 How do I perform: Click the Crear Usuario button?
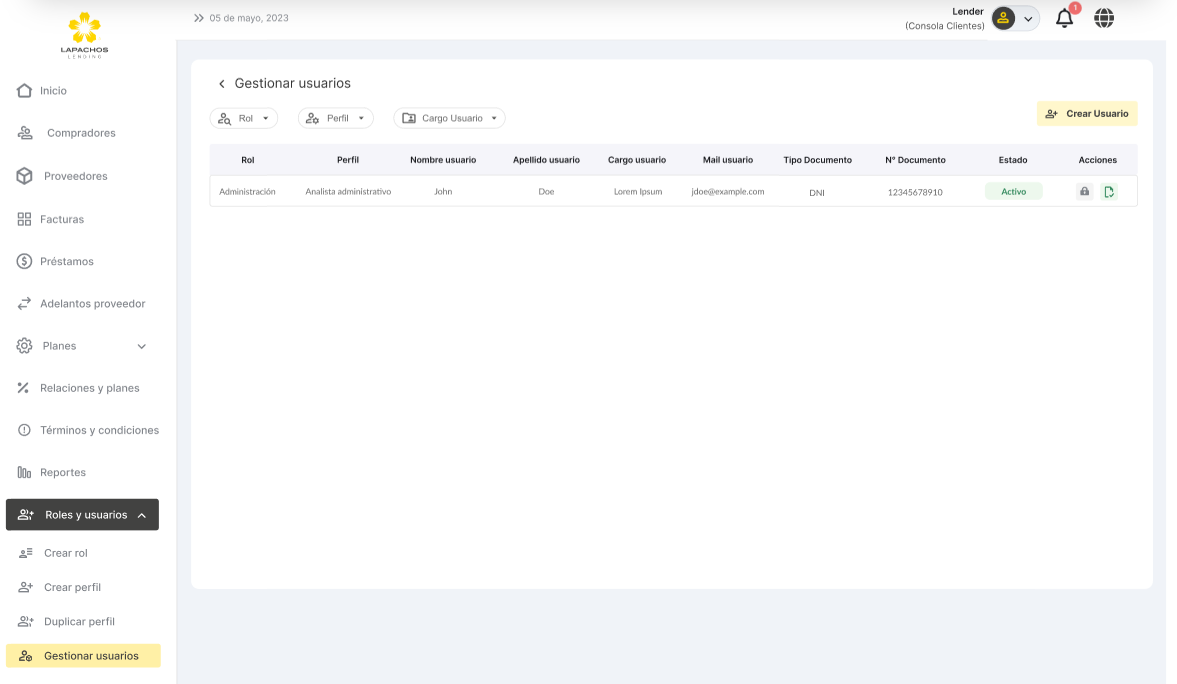pyautogui.click(x=1087, y=114)
